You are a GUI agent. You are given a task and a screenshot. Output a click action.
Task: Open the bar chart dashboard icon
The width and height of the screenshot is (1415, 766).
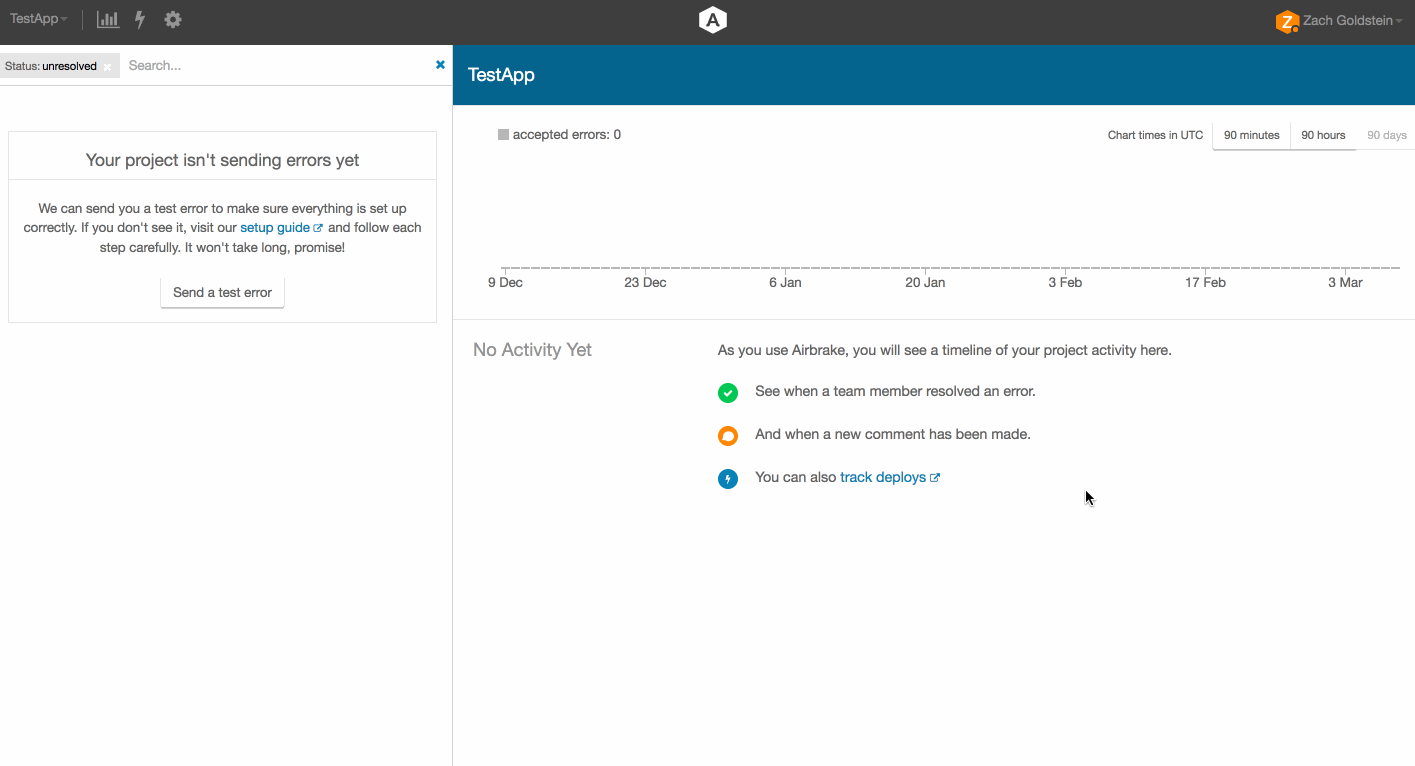click(x=108, y=19)
